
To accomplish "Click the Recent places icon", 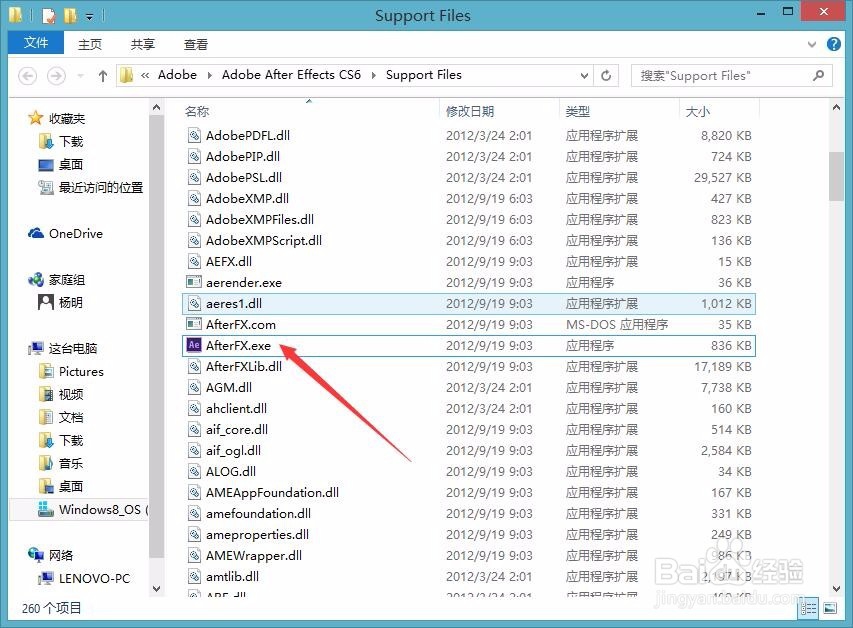I will pos(46,187).
